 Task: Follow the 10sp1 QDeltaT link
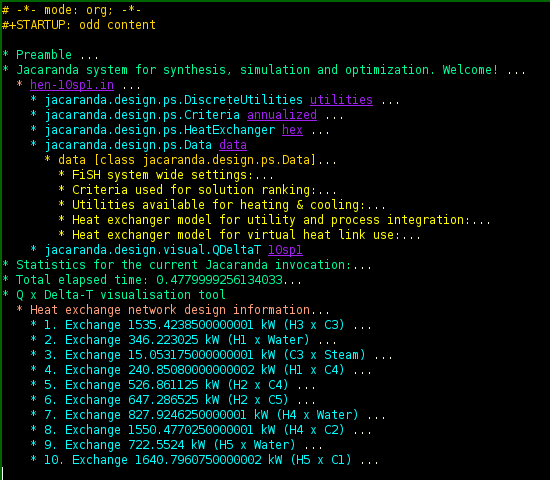[285, 250]
